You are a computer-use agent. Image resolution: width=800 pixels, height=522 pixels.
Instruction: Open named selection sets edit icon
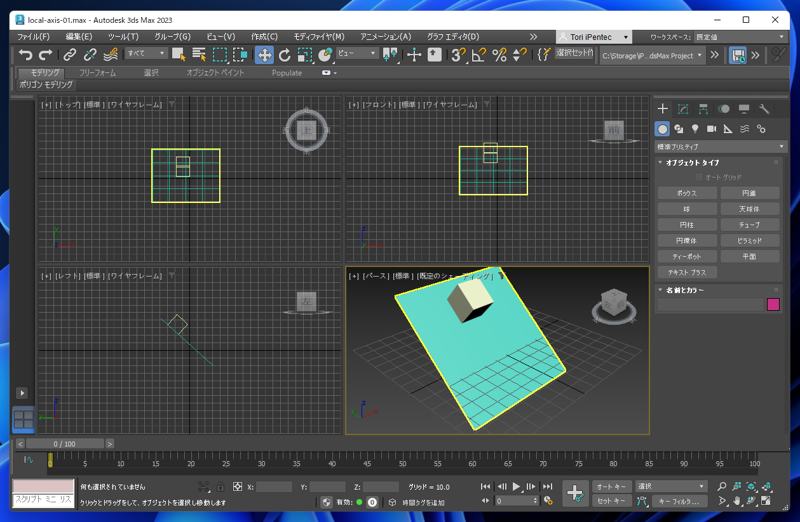543,55
